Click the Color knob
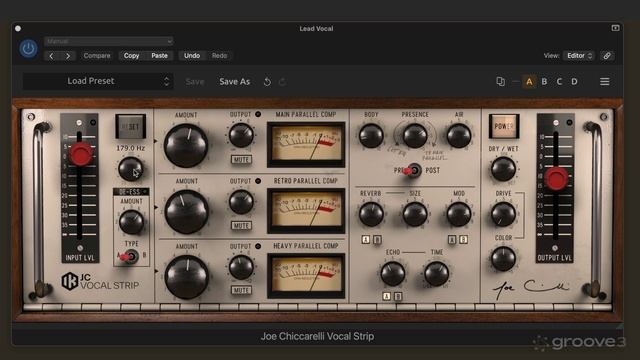Screen dimensions: 640x360 (x=503, y=259)
